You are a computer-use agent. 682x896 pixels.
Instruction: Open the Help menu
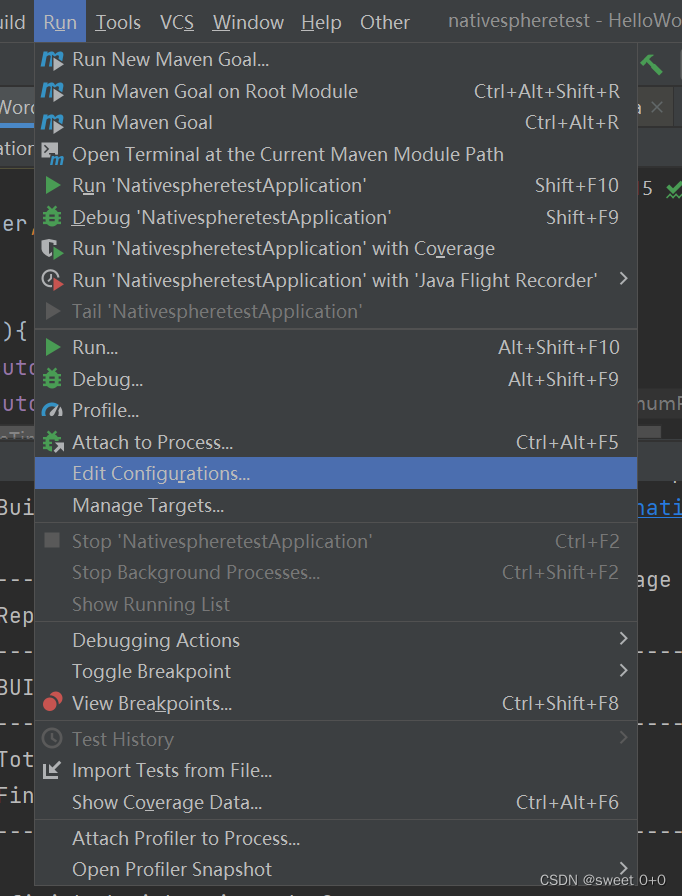[x=321, y=22]
